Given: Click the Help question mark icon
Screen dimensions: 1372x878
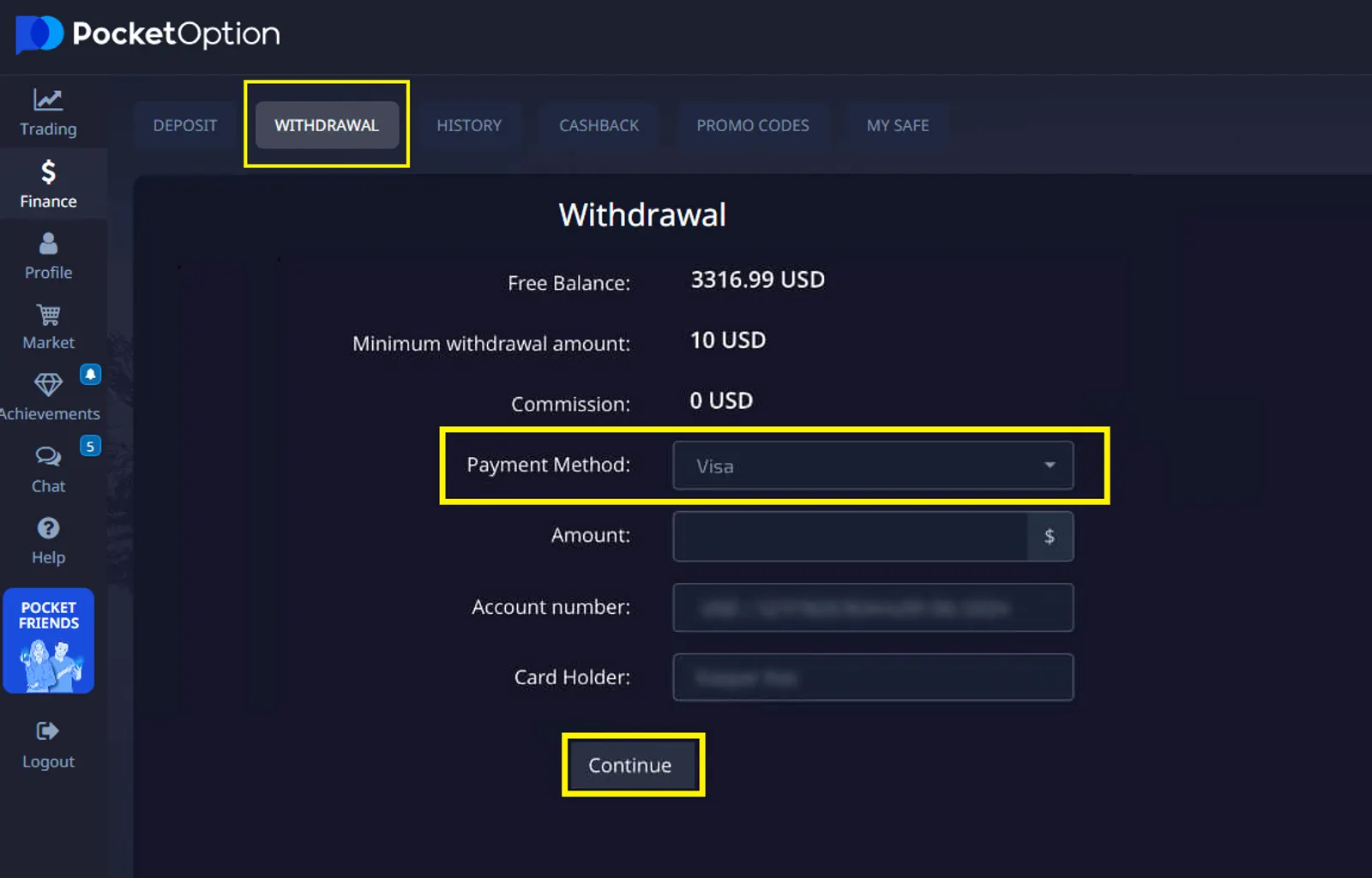Looking at the screenshot, I should coord(48,528).
